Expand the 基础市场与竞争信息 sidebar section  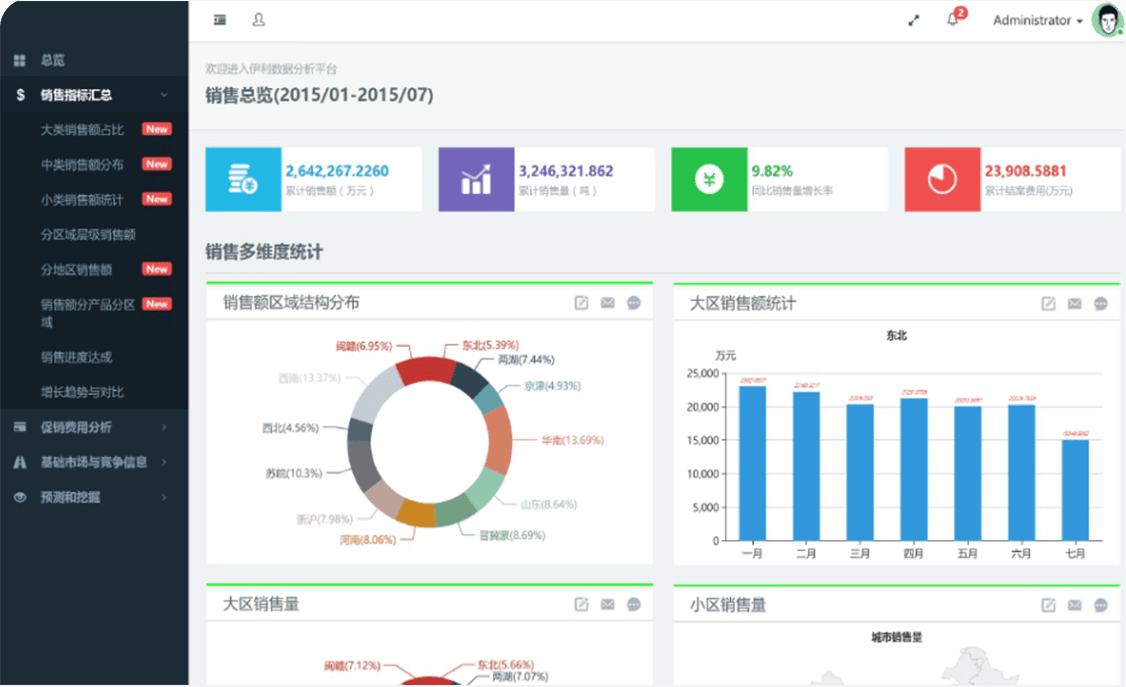click(x=94, y=462)
